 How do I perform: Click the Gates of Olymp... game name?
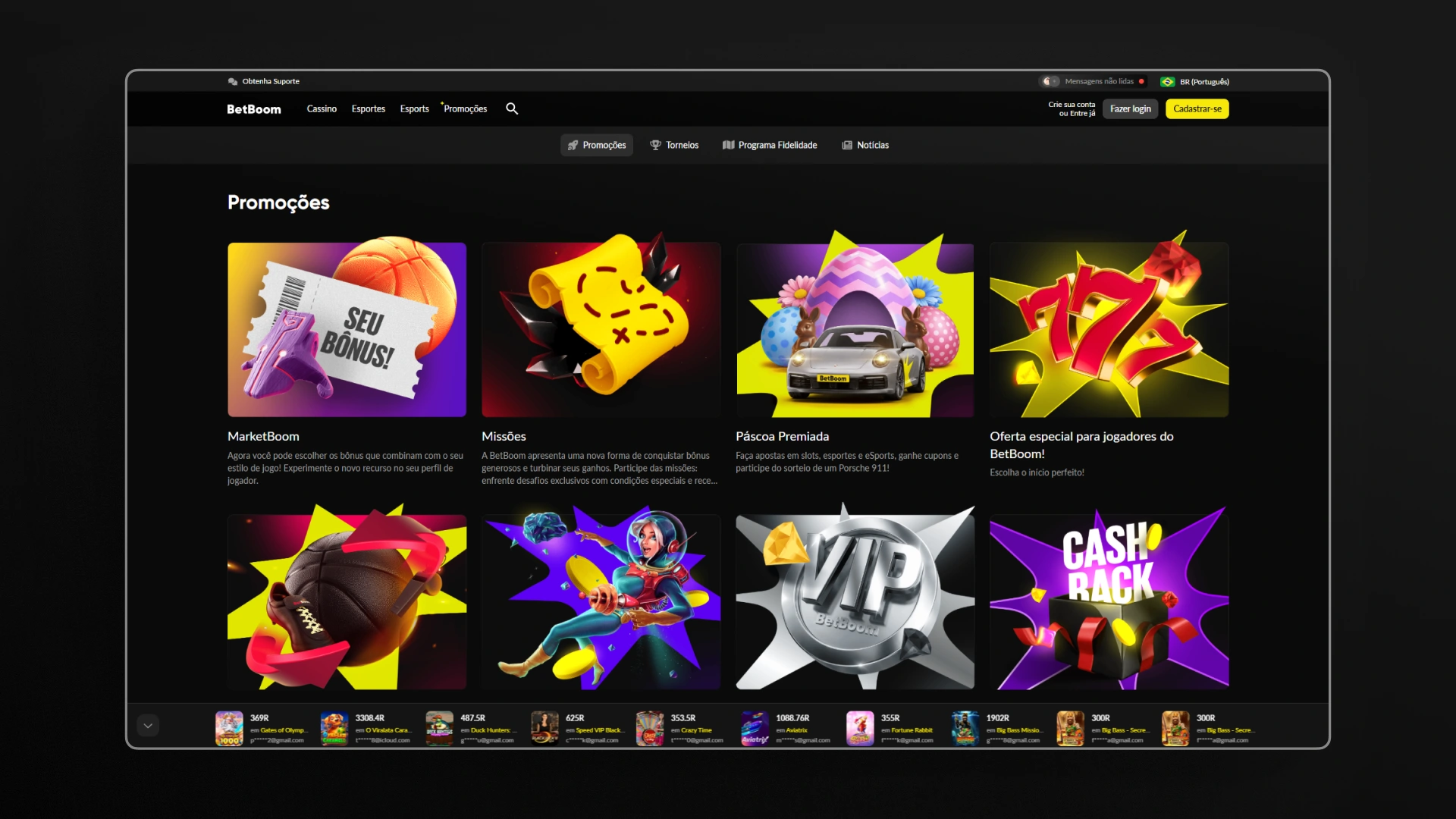(x=284, y=730)
